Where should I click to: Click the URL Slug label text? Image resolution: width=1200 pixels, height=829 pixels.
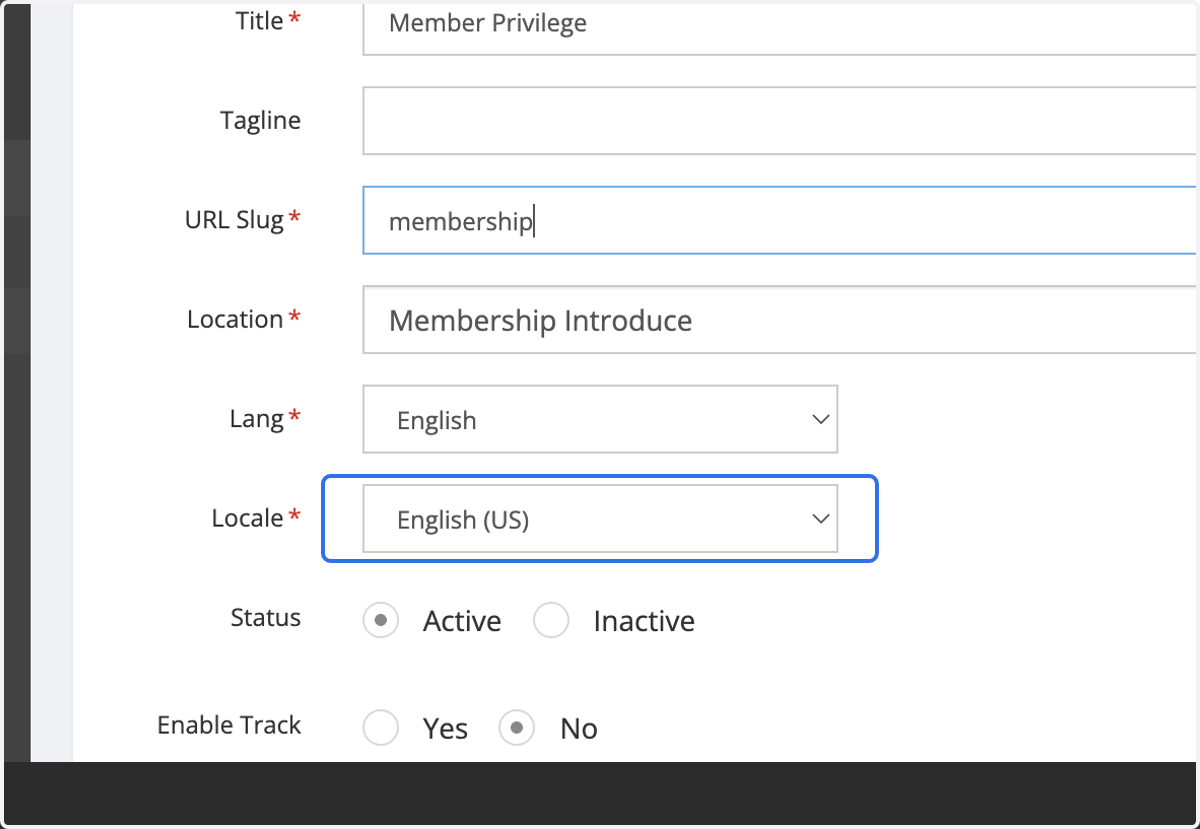click(x=235, y=220)
